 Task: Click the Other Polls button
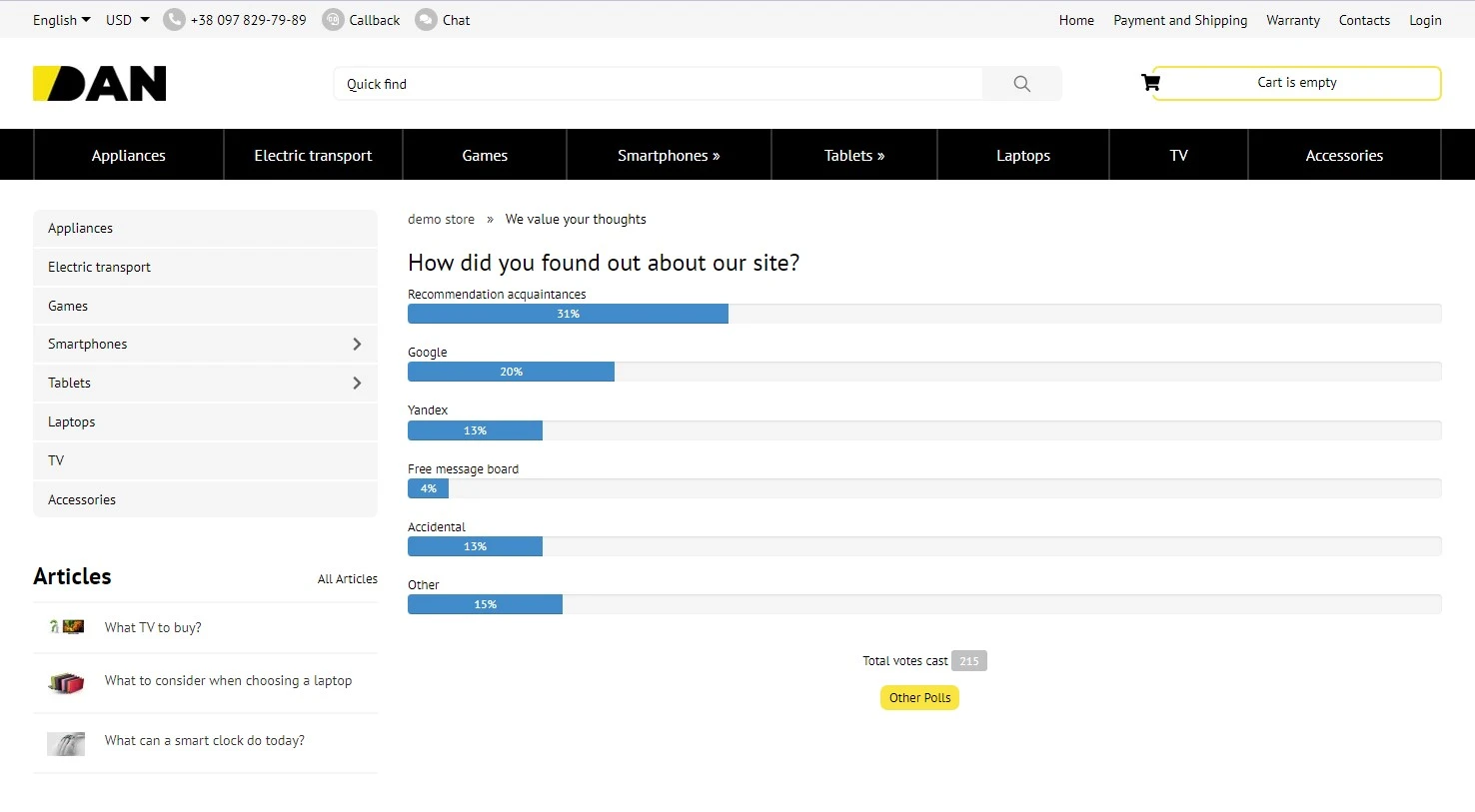[919, 697]
